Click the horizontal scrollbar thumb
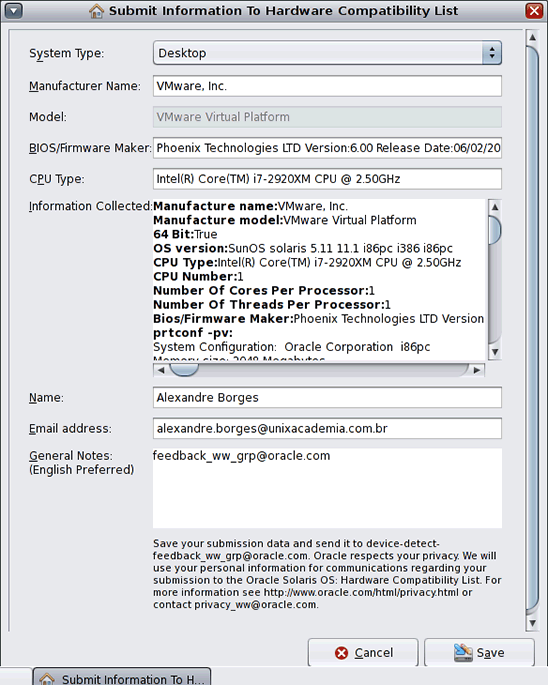548x685 pixels. [x=184, y=370]
